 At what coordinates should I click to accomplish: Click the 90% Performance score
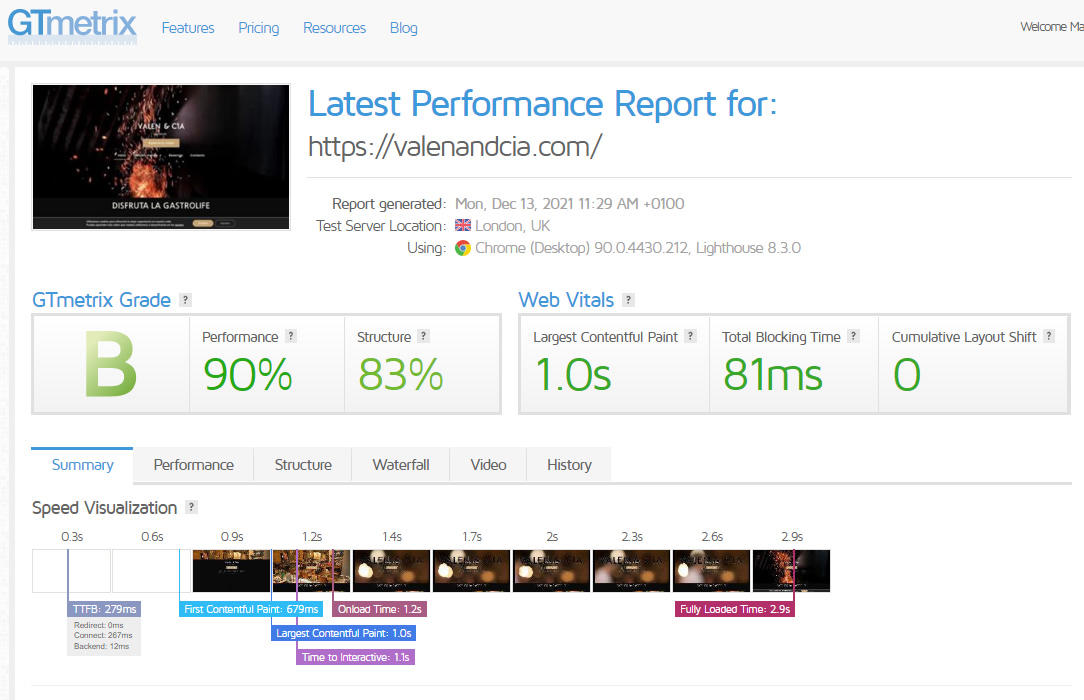[x=247, y=375]
